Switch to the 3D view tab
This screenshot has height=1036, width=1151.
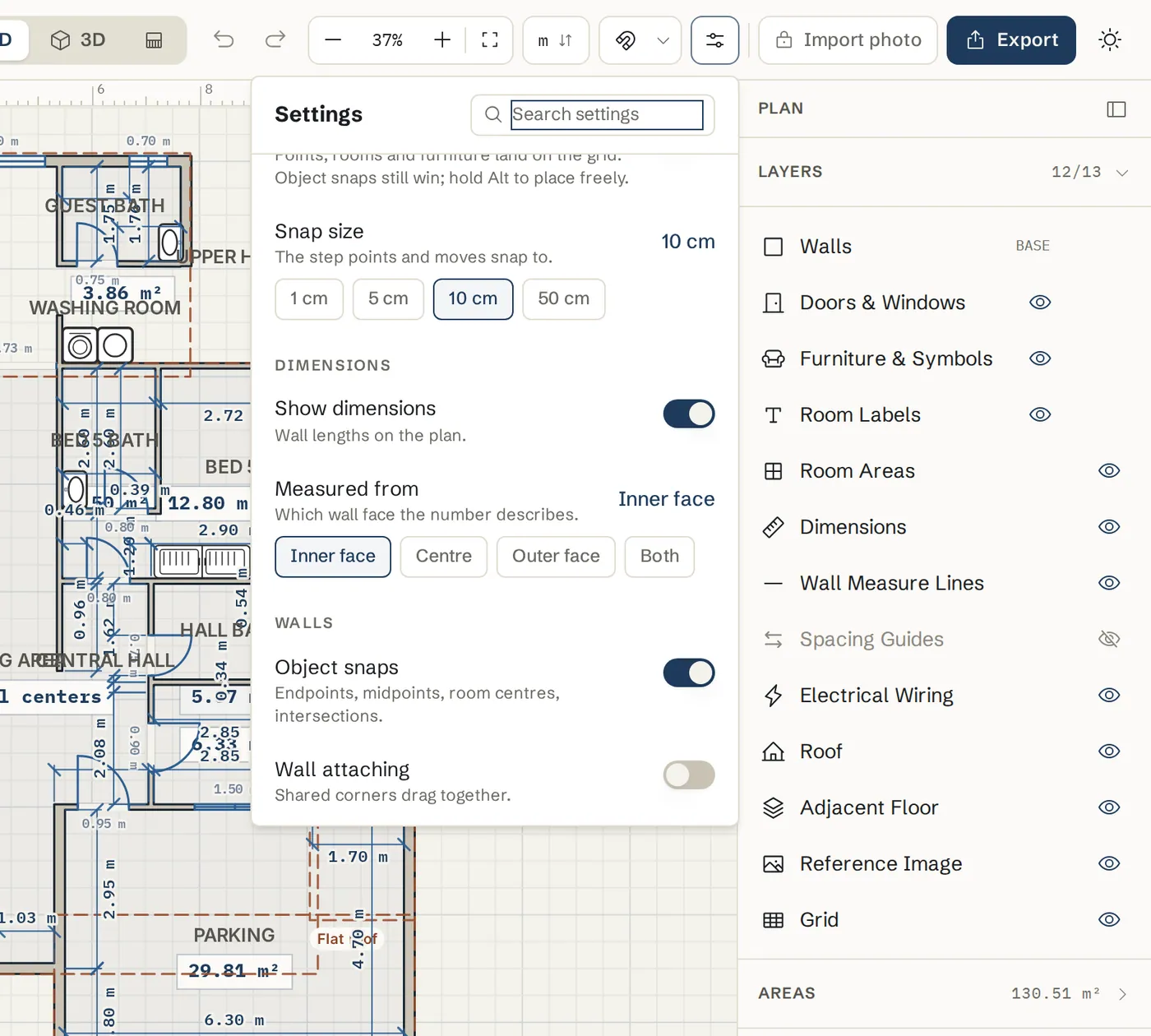pyautogui.click(x=78, y=39)
